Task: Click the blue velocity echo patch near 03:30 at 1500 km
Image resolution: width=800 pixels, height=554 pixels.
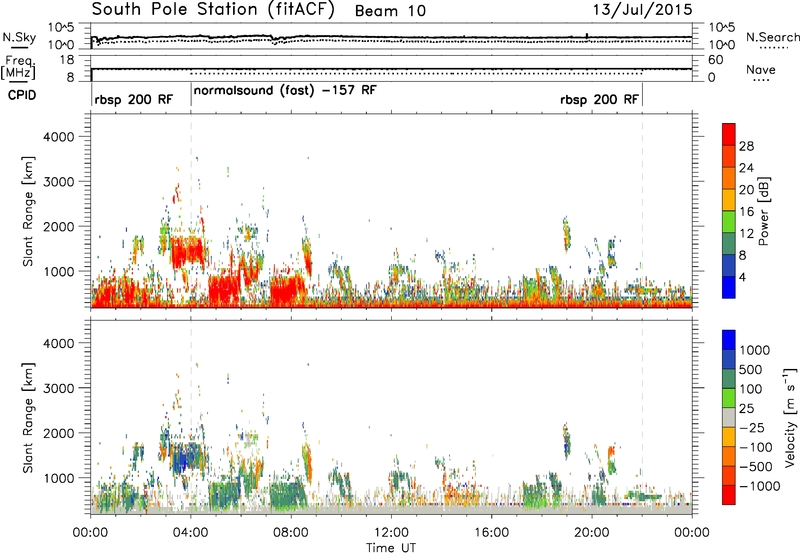Action: [180, 458]
